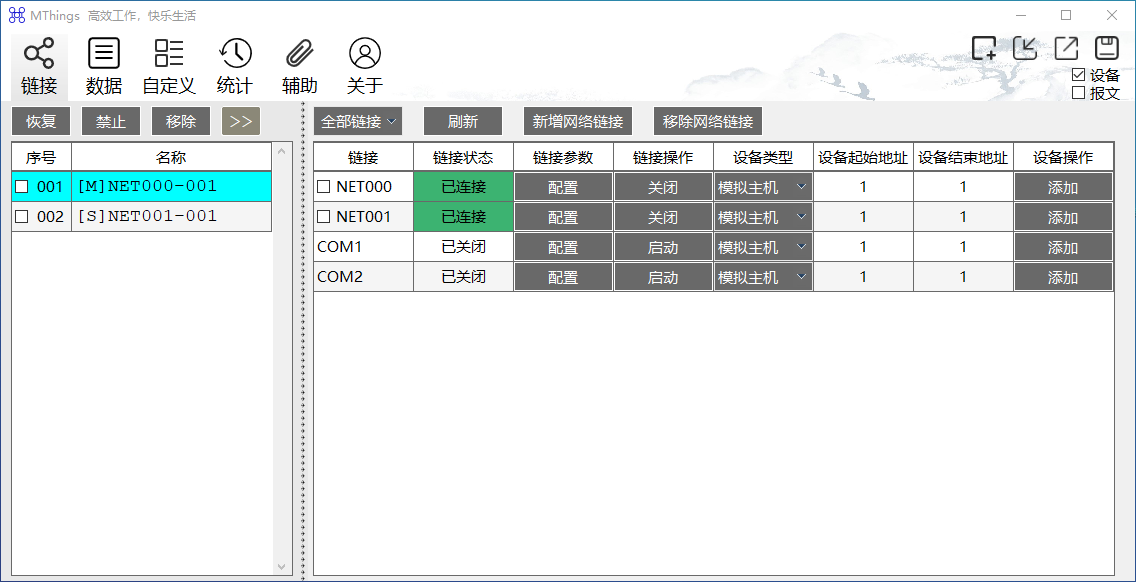1136x582 pixels.
Task: Enable the 报文 checkbox
Action: point(1078,93)
